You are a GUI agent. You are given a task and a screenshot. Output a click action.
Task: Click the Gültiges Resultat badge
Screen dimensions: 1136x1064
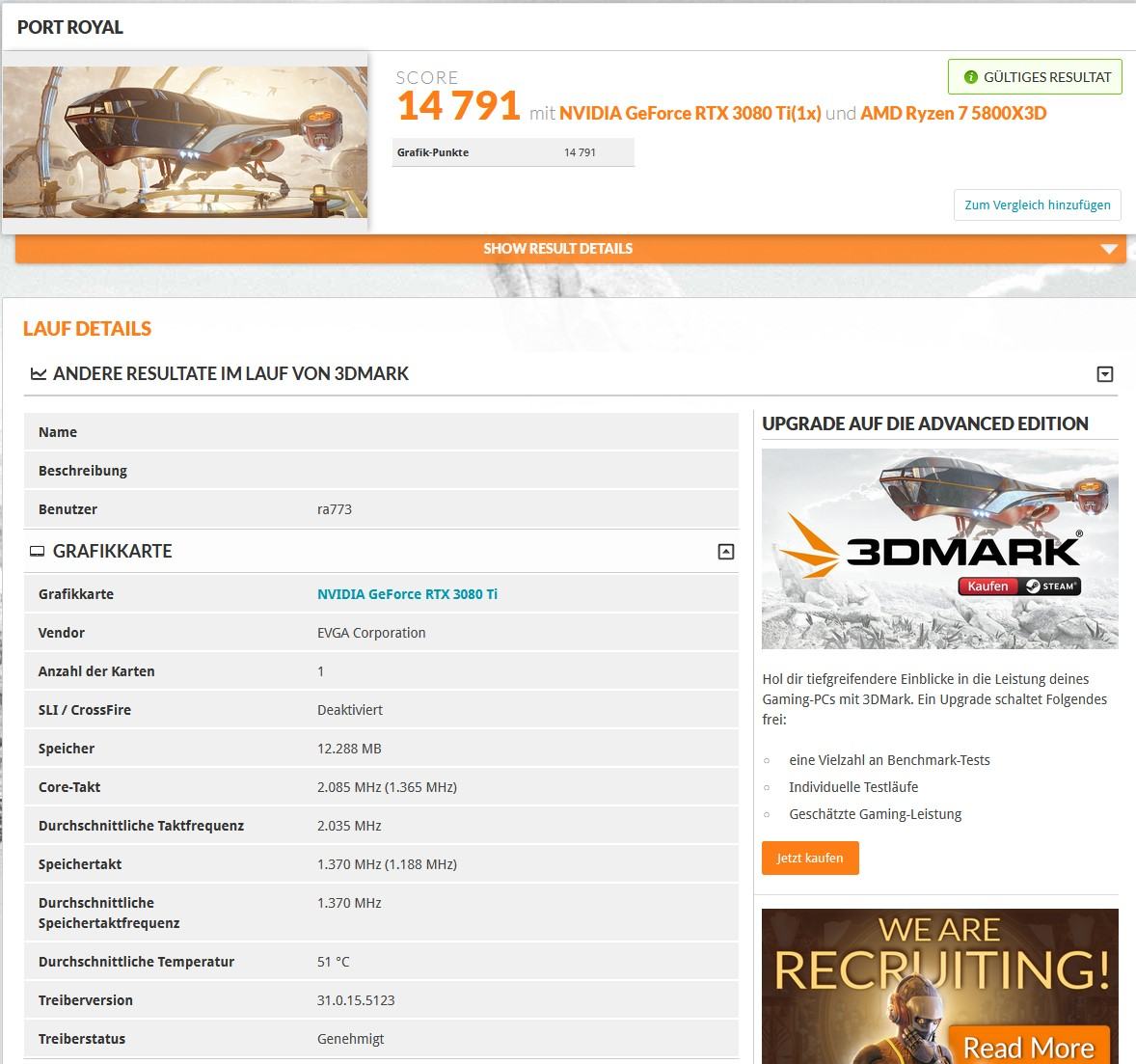click(1035, 77)
